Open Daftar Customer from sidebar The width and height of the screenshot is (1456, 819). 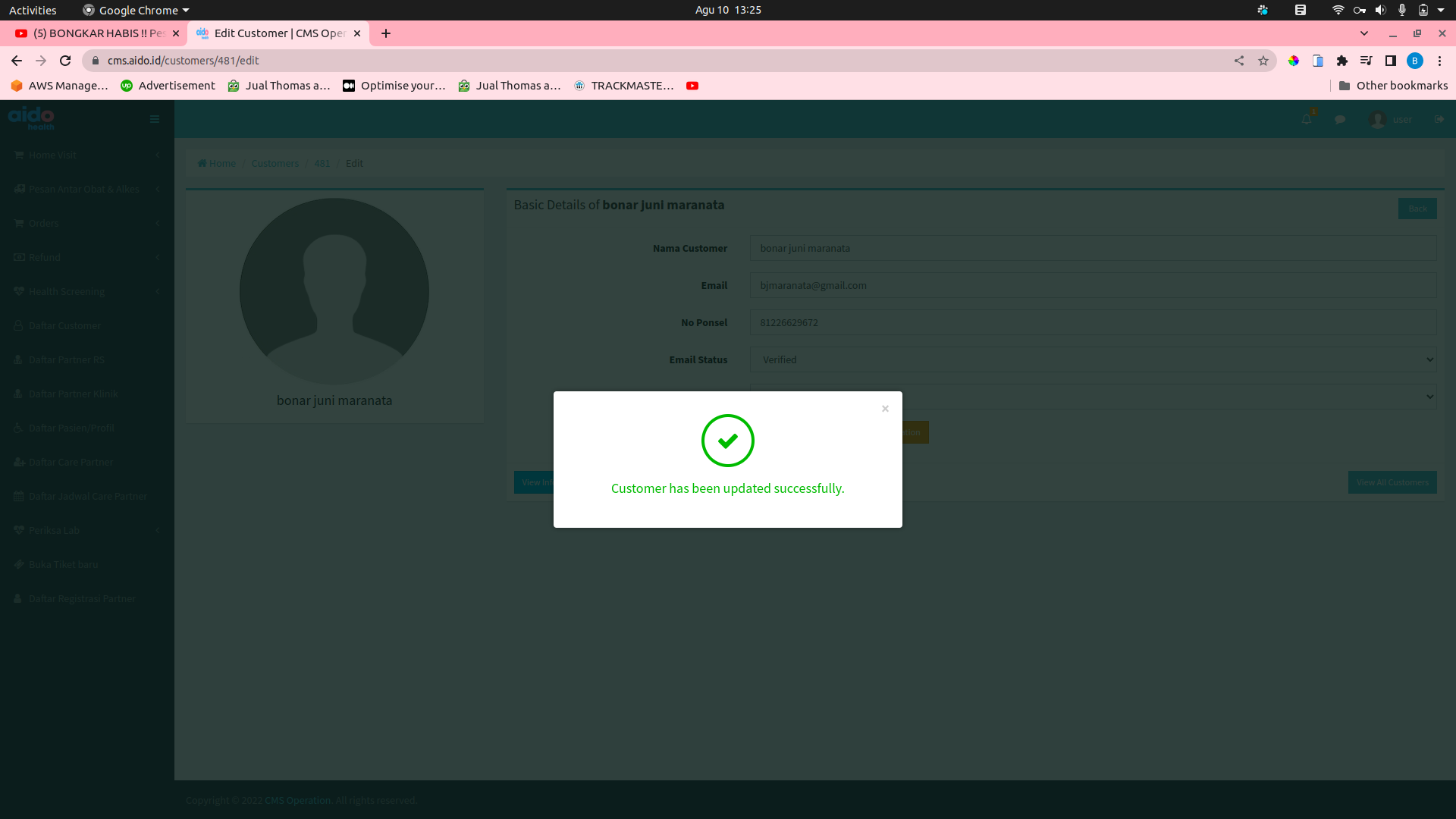coord(64,325)
